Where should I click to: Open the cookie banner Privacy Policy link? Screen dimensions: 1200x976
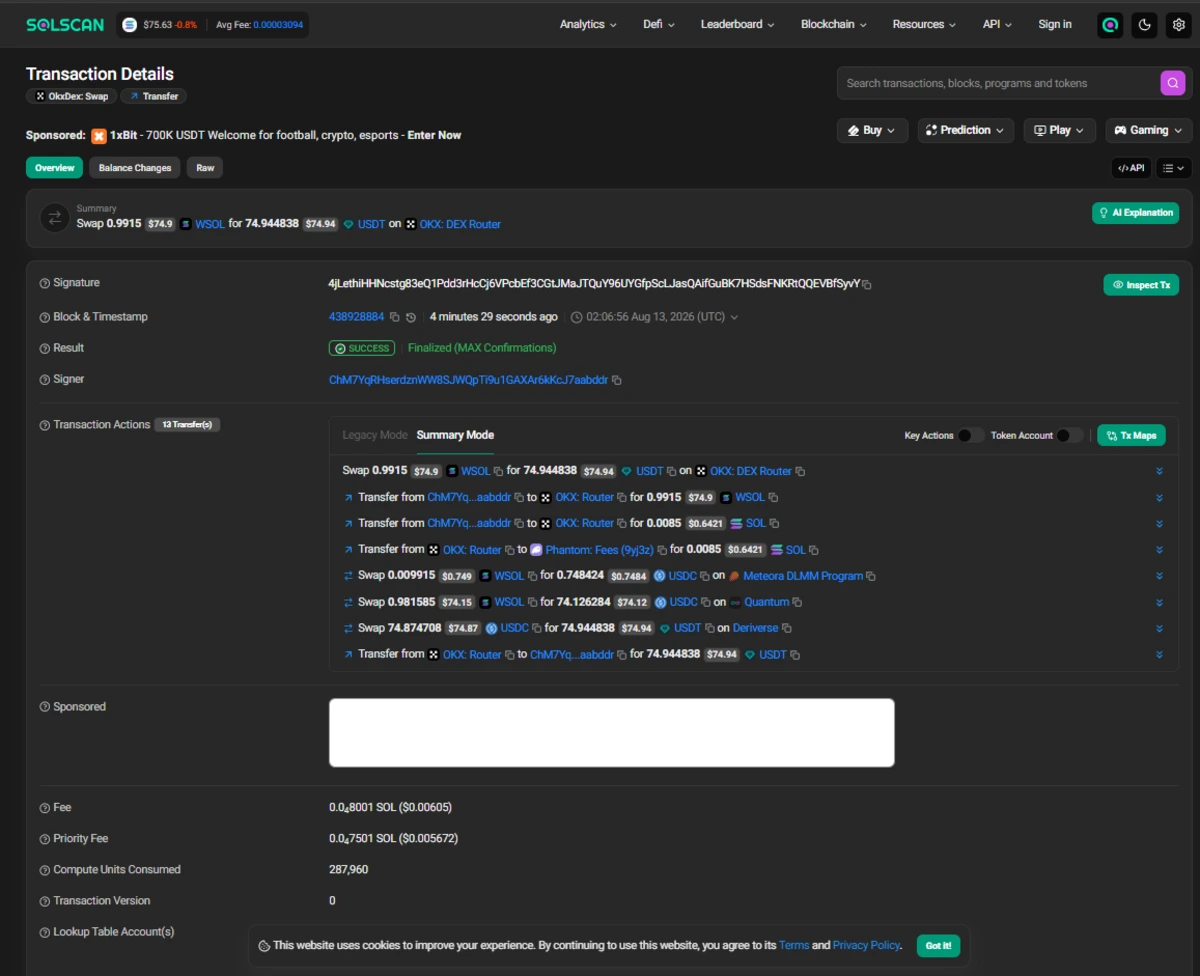866,945
